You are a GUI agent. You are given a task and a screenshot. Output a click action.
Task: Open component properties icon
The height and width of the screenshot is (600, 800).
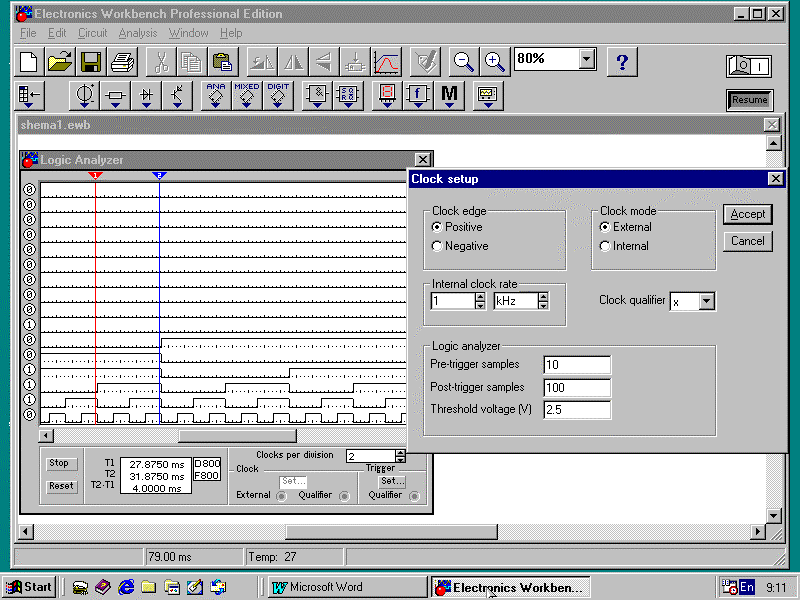tap(425, 62)
